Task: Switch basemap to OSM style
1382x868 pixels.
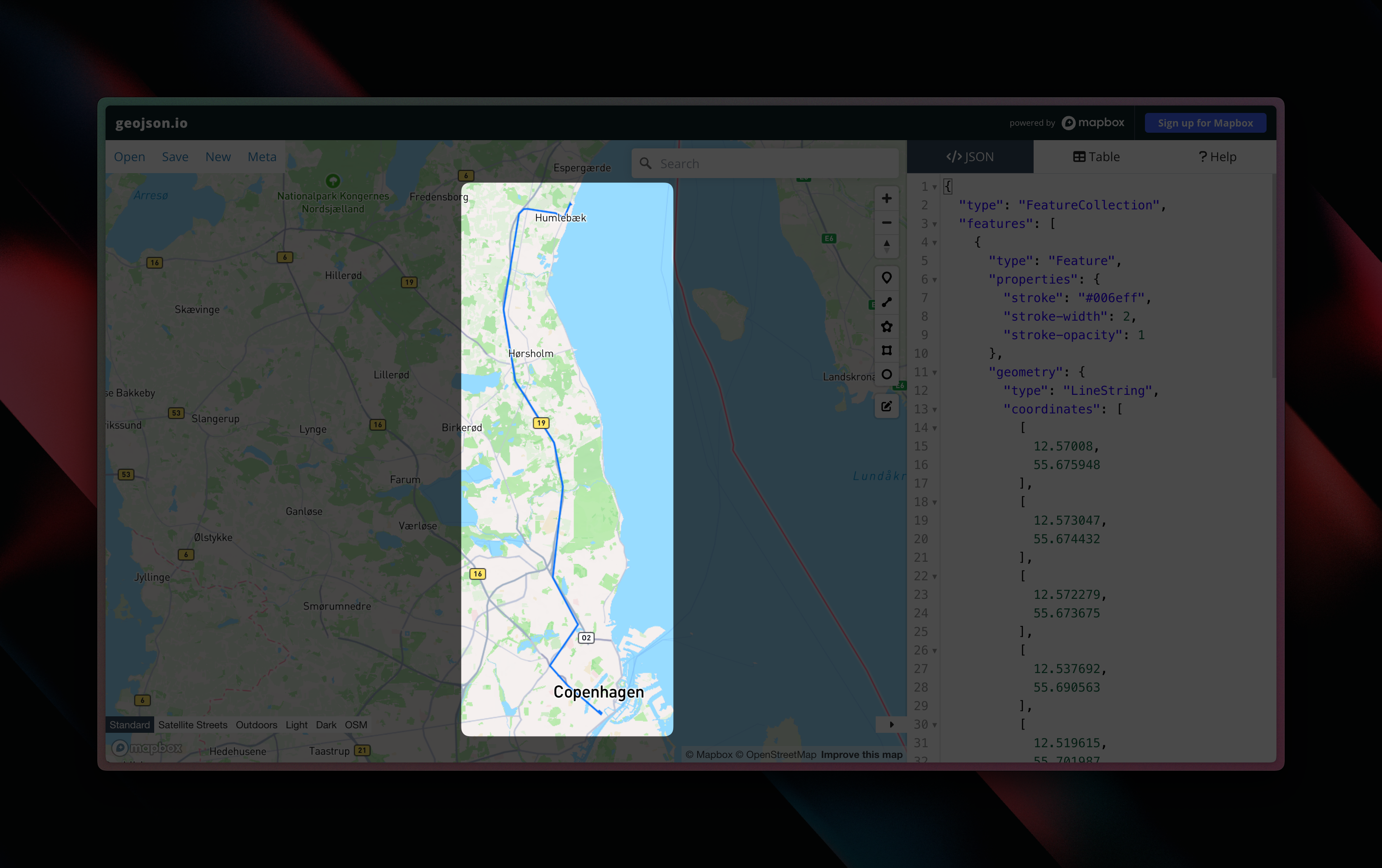Action: pos(356,725)
